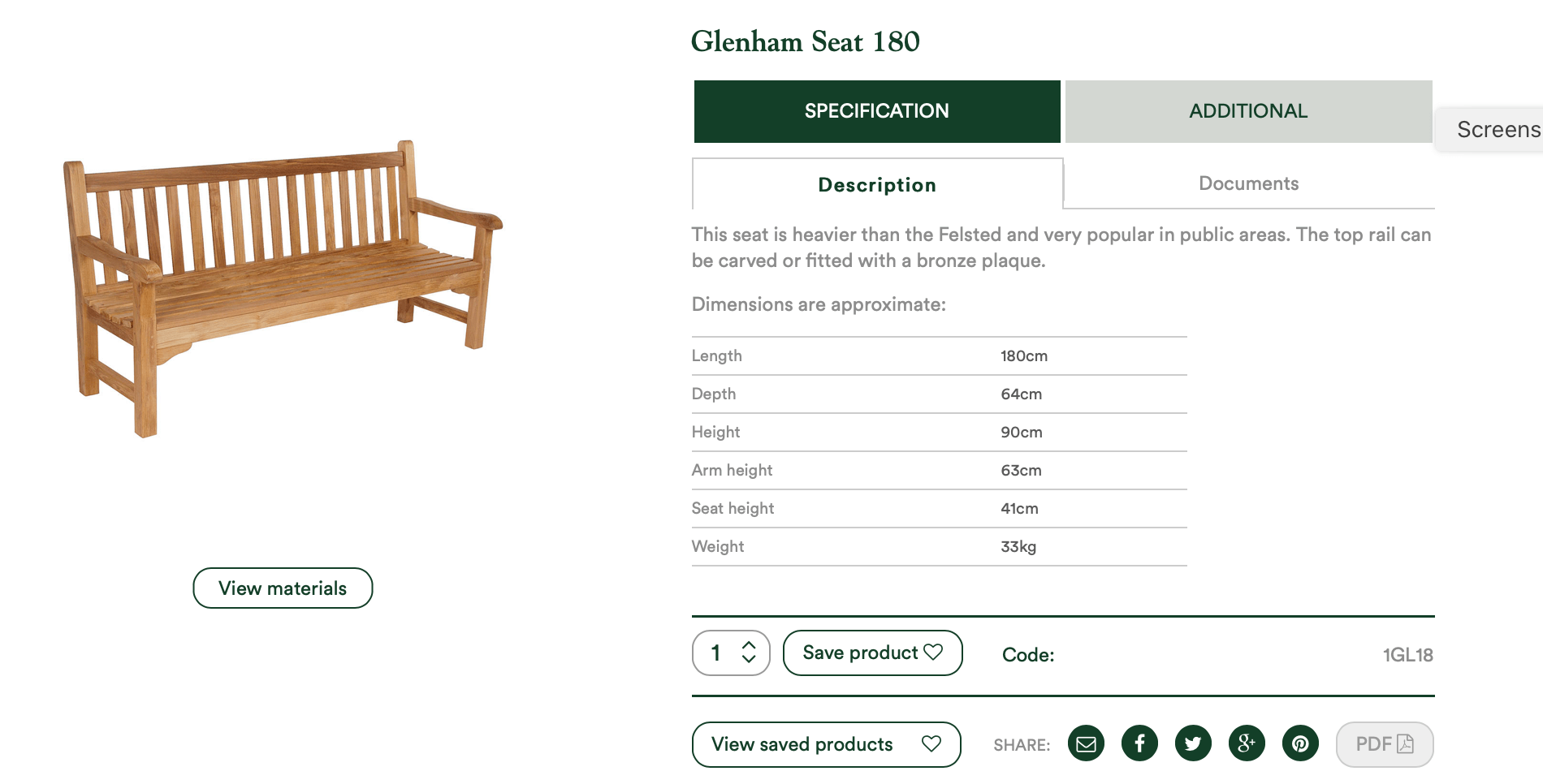The height and width of the screenshot is (784, 1543).
Task: Select the Description sub-tab
Action: pos(877,184)
